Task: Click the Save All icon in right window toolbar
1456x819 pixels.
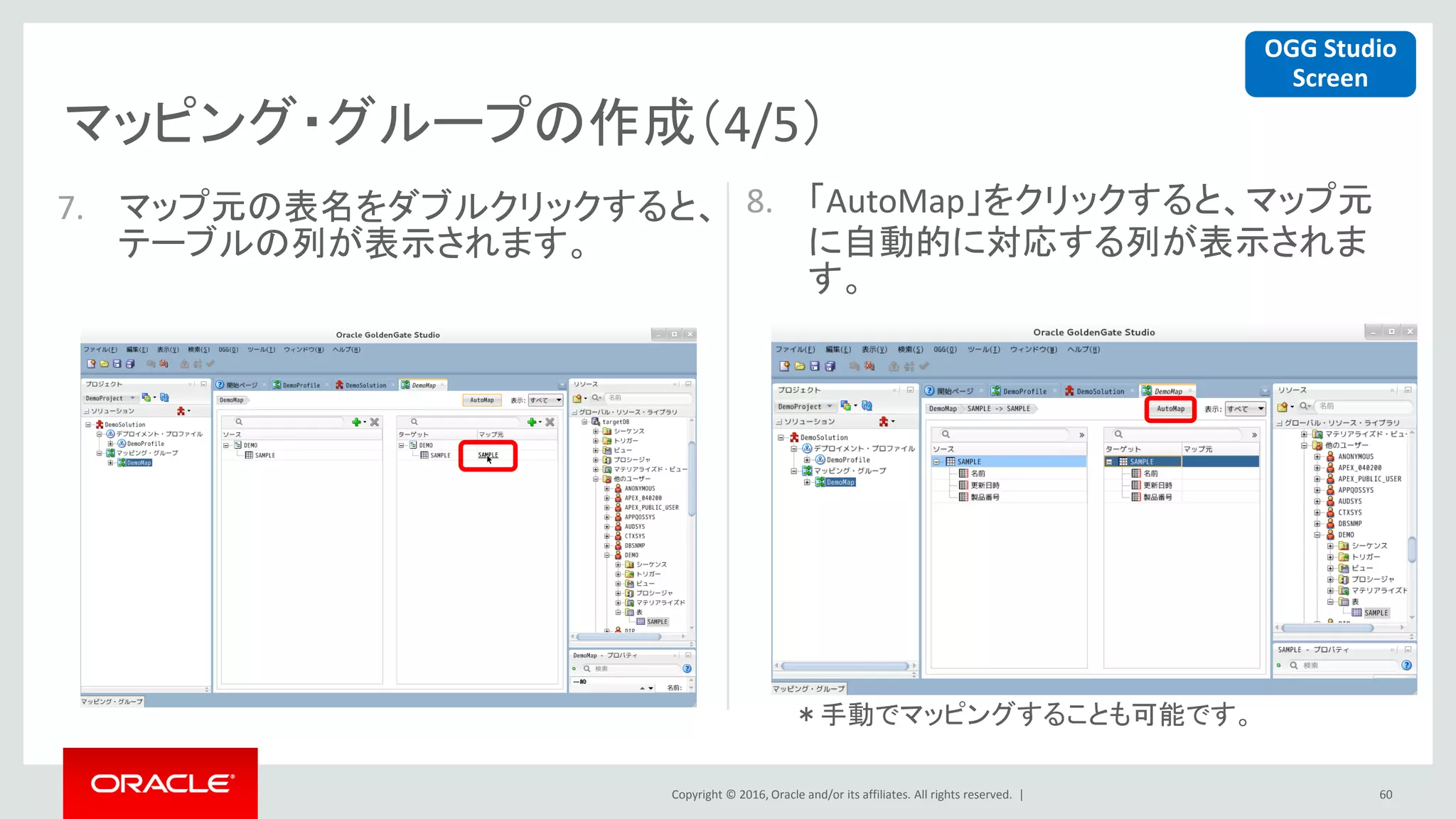Action: (x=830, y=366)
